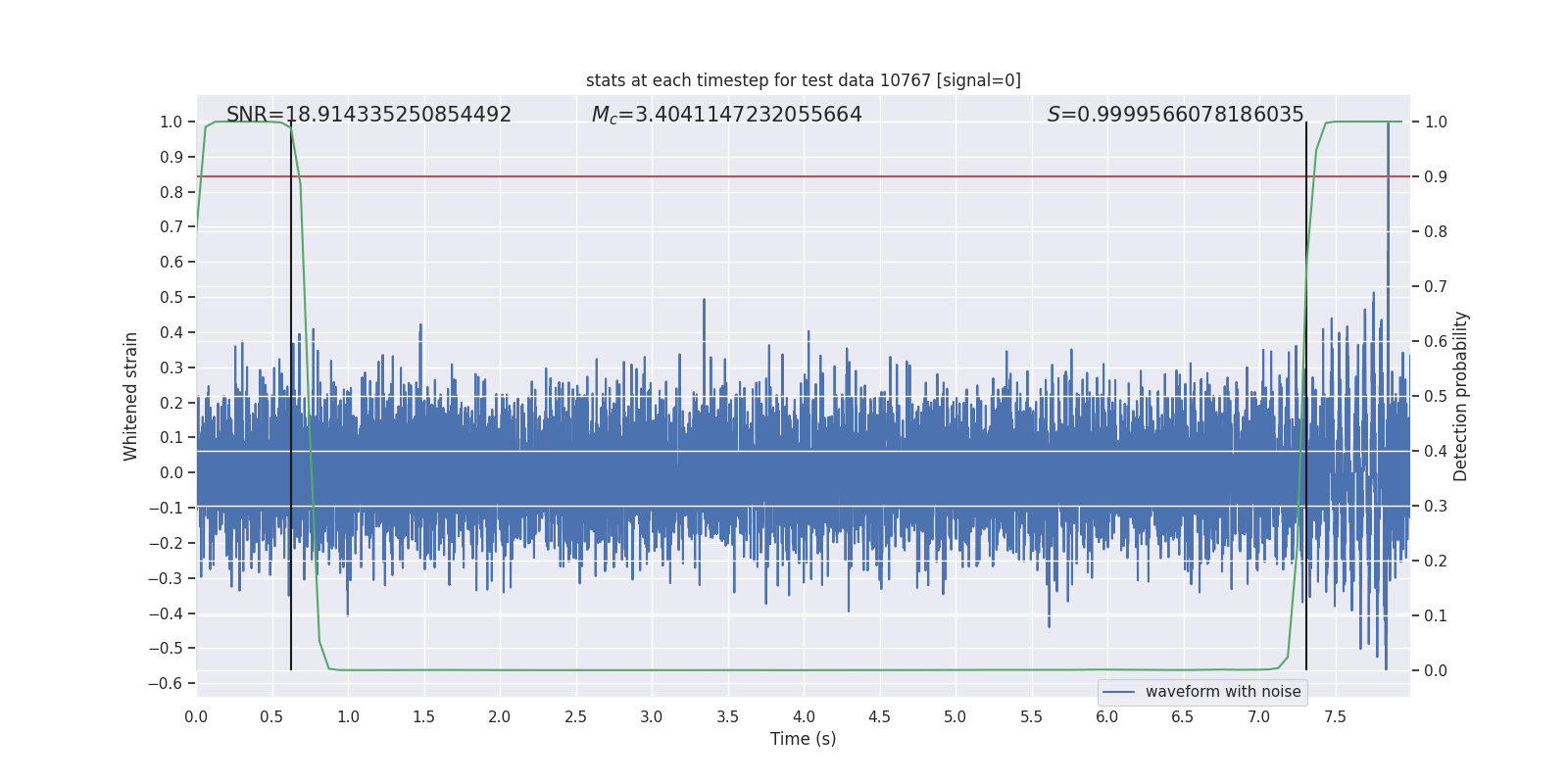Click the 7.5 tick on time axis
The image size is (1568, 784).
(1335, 716)
